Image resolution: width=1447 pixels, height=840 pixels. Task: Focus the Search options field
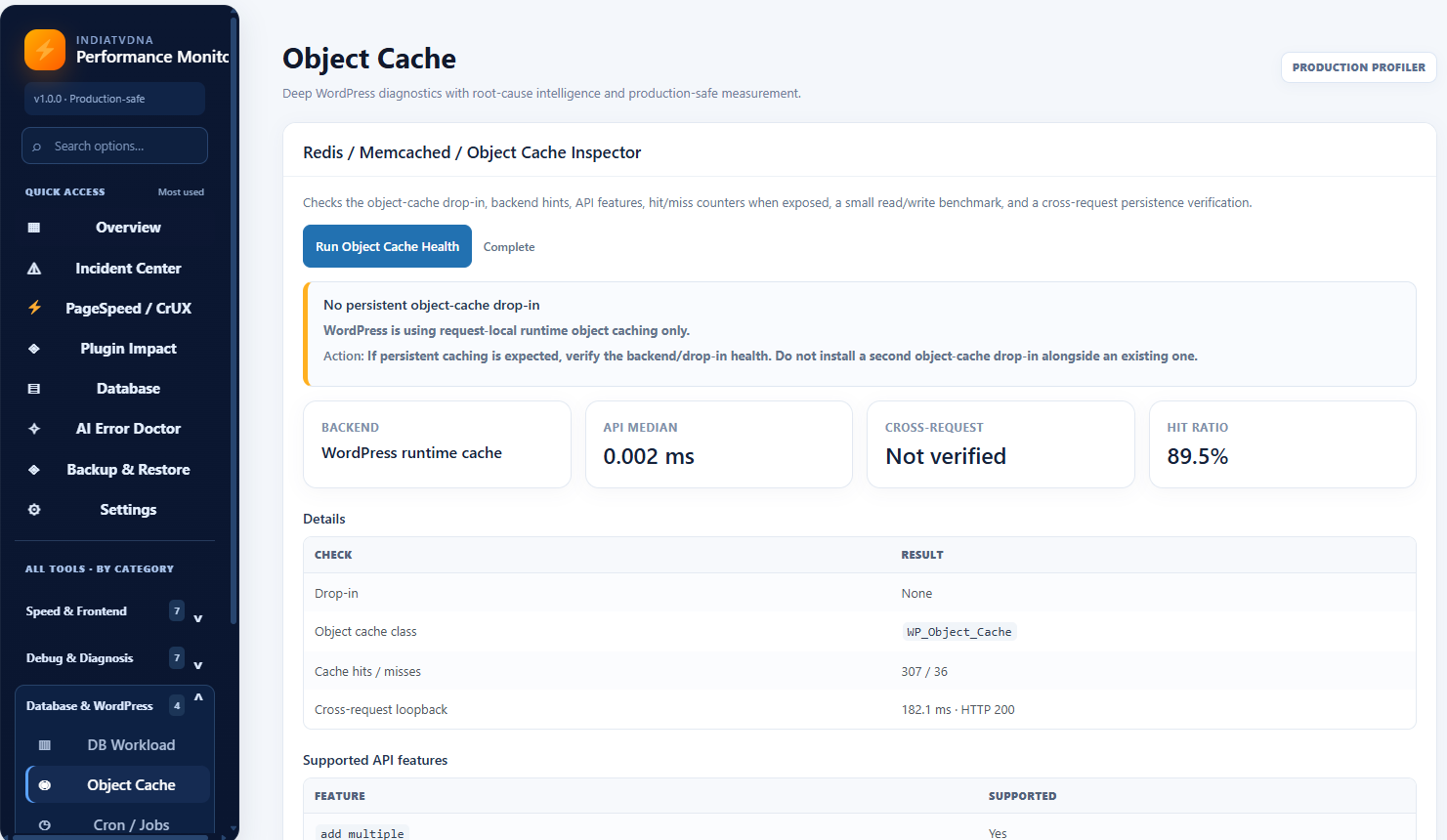click(114, 146)
